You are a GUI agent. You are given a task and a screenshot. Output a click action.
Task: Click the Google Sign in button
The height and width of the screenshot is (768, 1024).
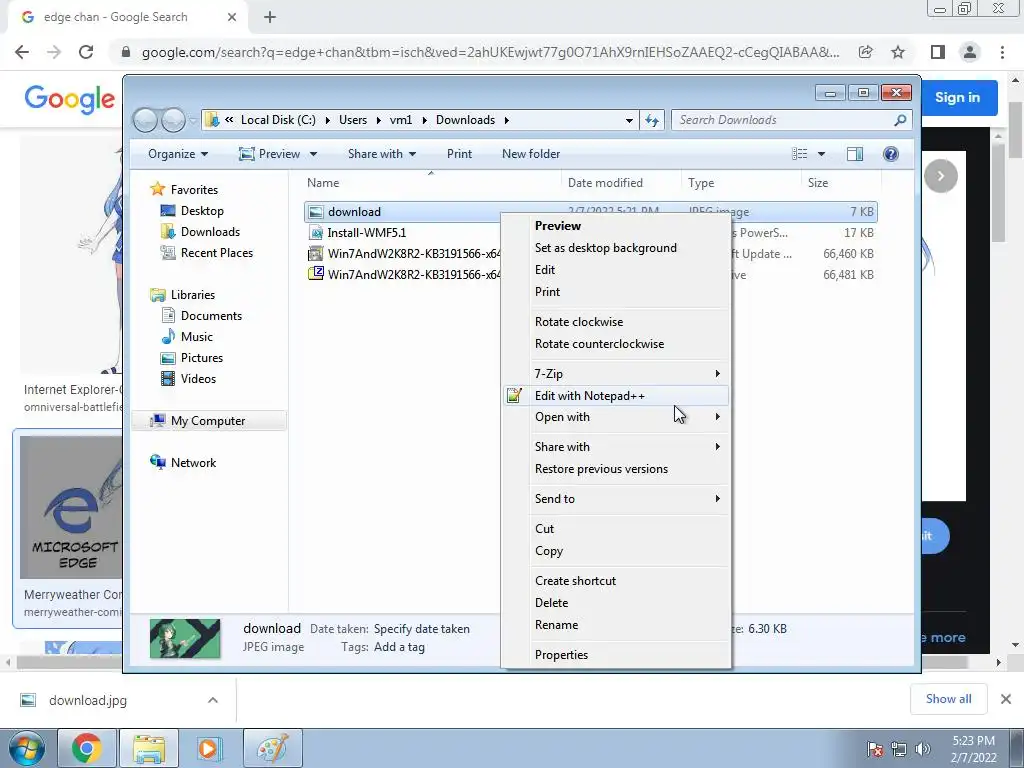[x=957, y=97]
